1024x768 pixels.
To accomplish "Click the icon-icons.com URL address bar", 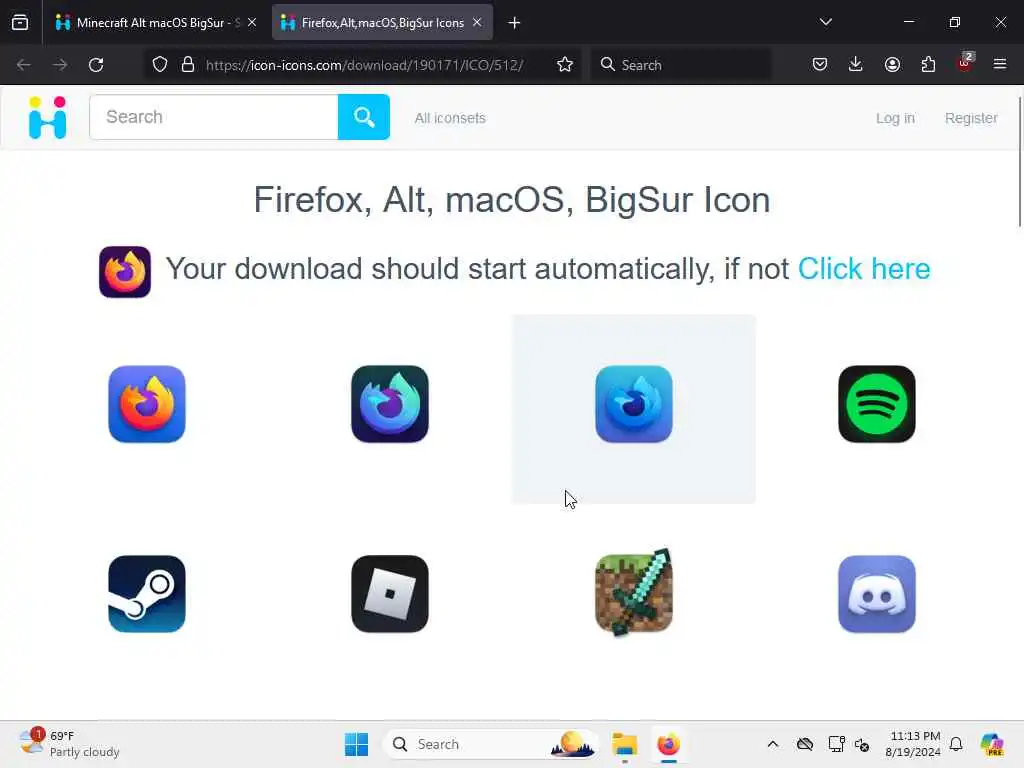I will pyautogui.click(x=364, y=65).
